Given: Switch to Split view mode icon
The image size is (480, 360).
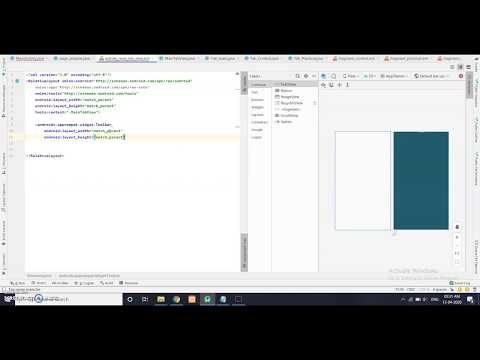Looking at the screenshot, I should (x=460, y=67).
